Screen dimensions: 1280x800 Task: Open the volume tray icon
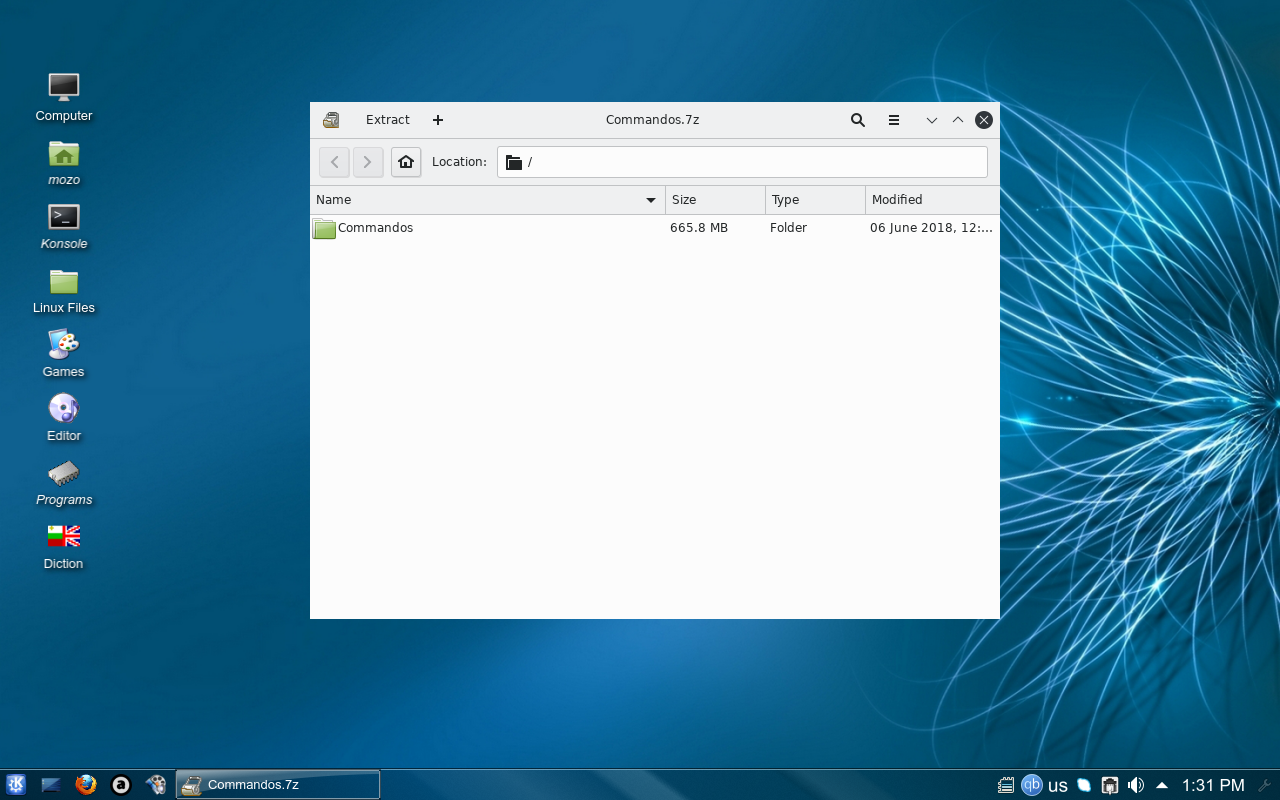1136,785
